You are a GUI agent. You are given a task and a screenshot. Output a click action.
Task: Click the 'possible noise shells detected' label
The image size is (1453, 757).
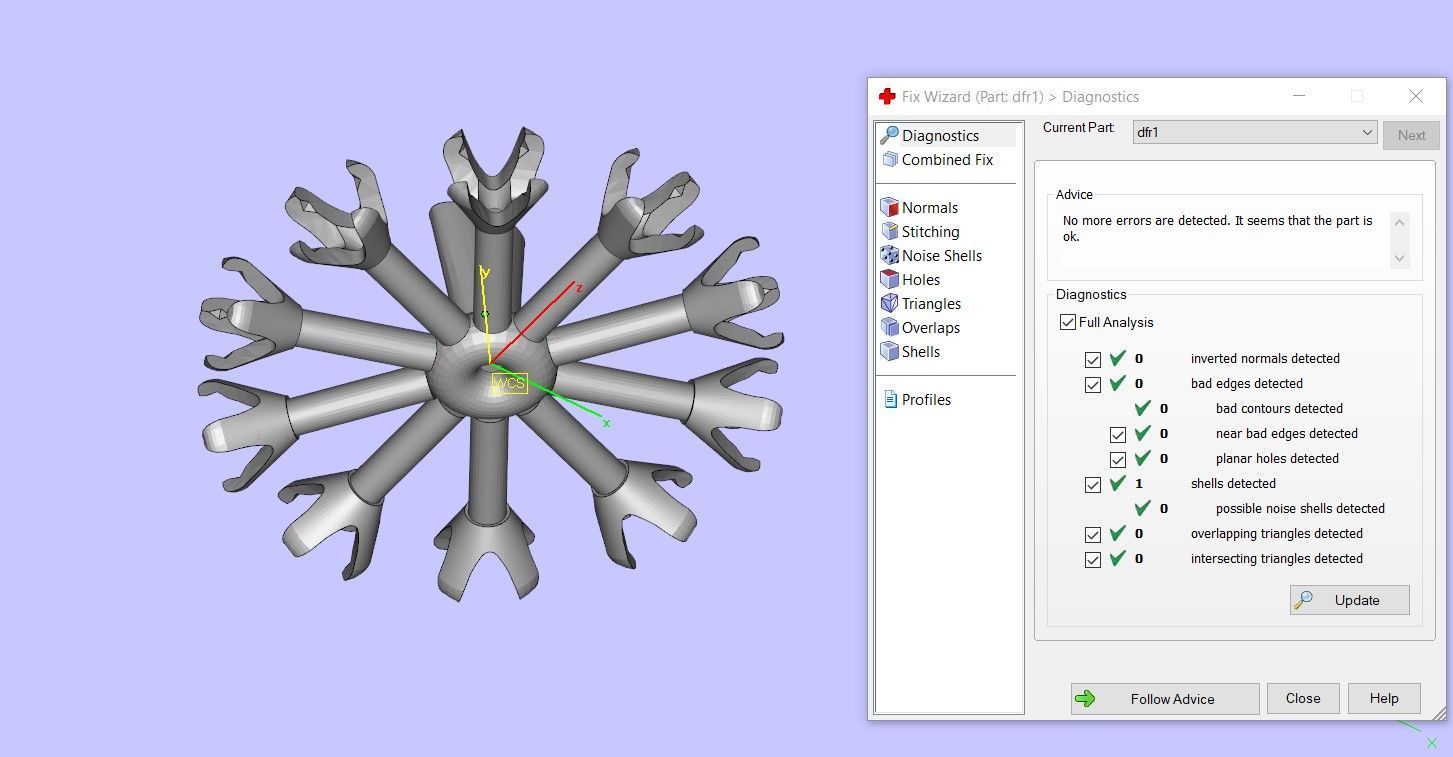[x=1300, y=508]
